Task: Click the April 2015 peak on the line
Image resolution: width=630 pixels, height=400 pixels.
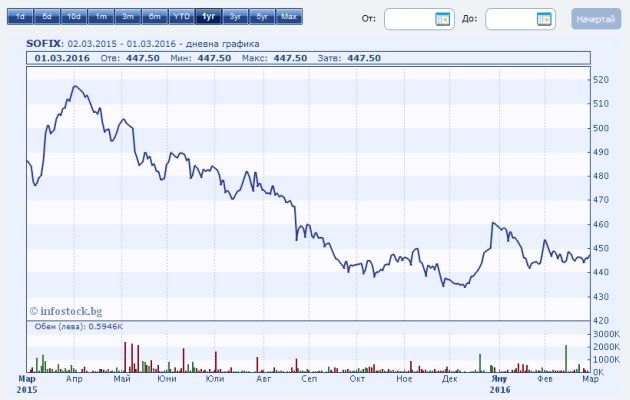Action: pos(74,87)
